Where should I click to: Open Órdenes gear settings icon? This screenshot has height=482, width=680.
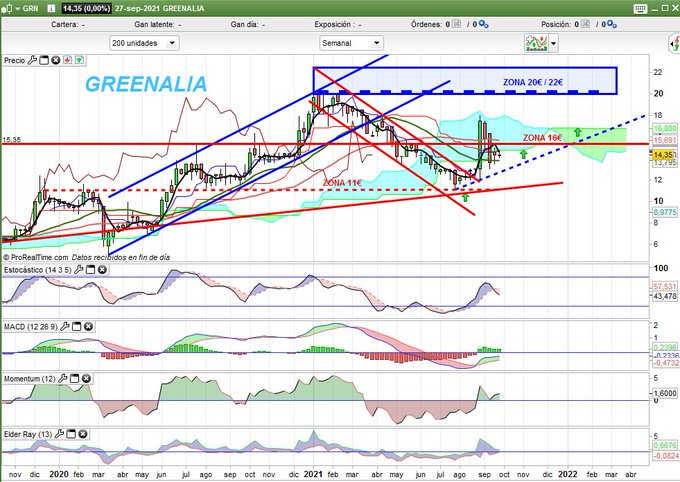pyautogui.click(x=483, y=25)
